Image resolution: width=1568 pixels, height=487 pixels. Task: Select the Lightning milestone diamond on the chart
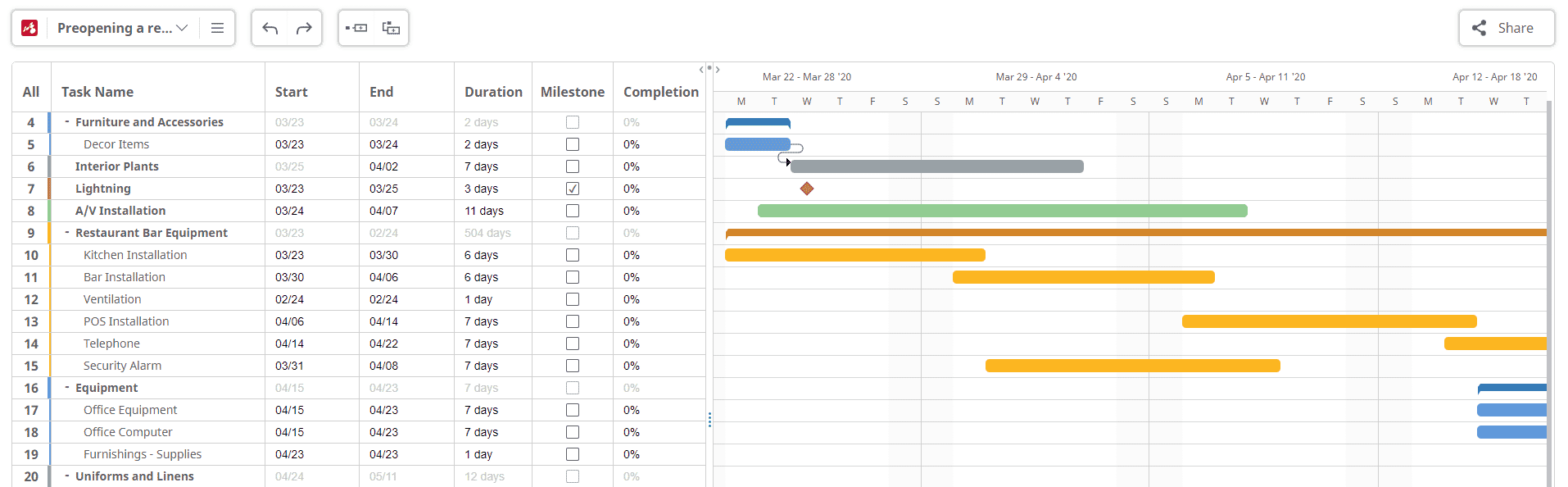point(807,188)
